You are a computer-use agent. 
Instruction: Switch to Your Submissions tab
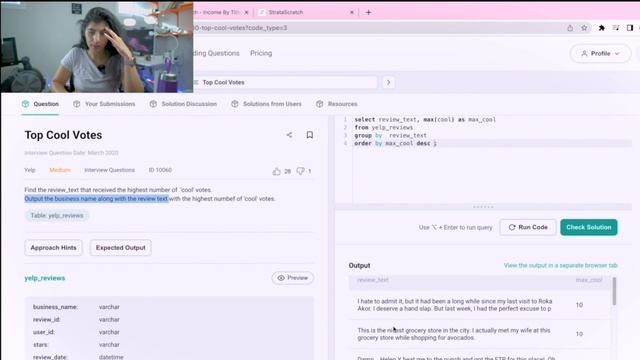click(104, 104)
